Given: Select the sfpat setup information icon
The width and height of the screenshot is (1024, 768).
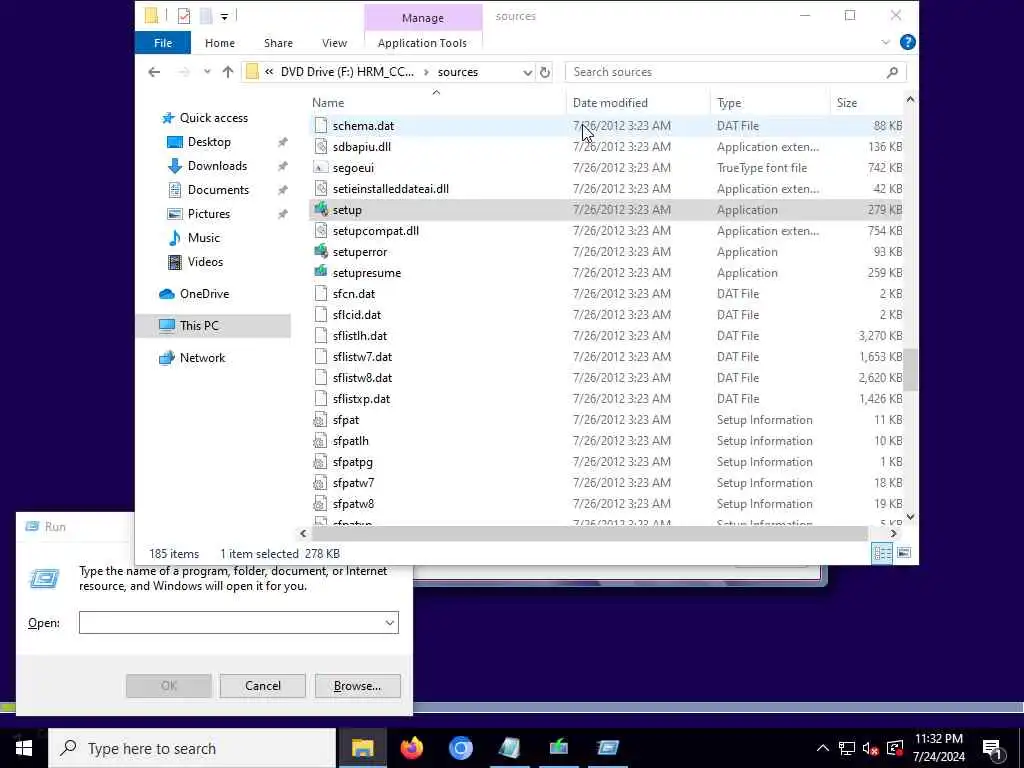Looking at the screenshot, I should (x=321, y=420).
